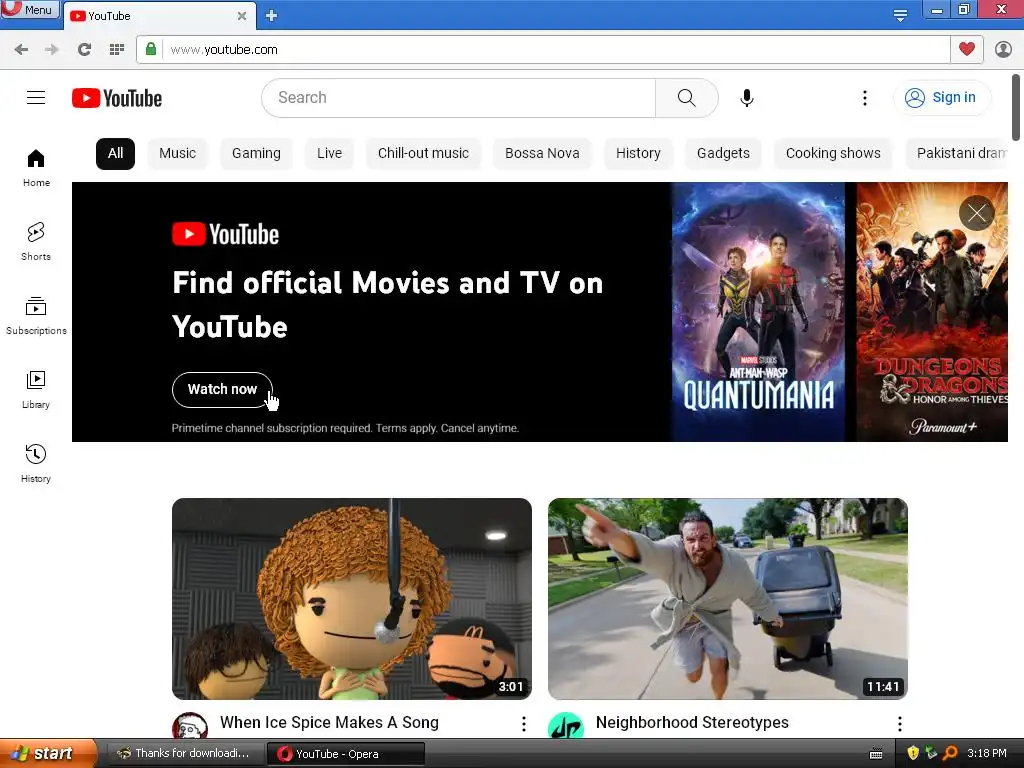Viewport: 1024px width, 768px height.
Task: Select the Gaming filter chip
Action: pos(256,153)
